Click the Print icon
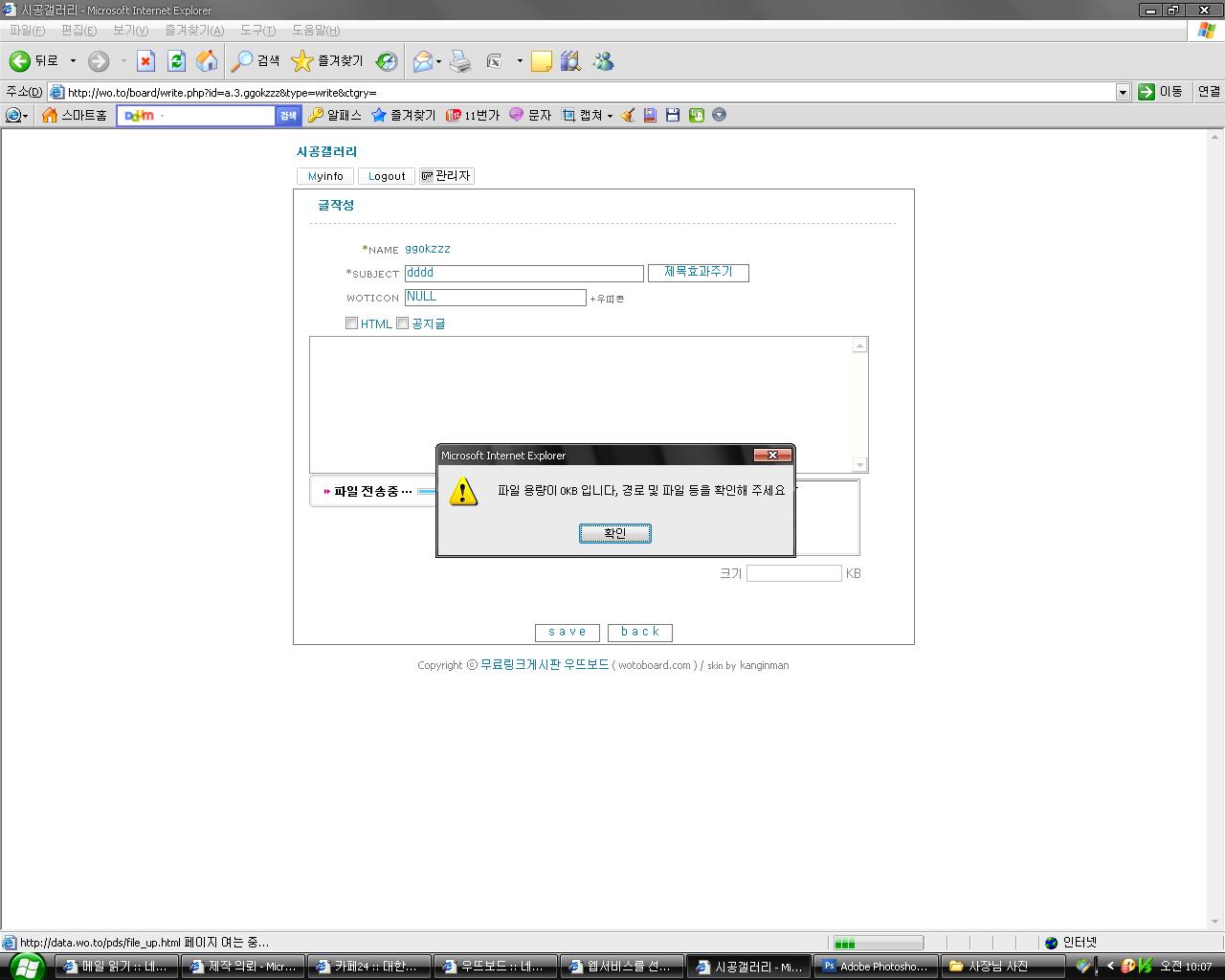1225x980 pixels. pos(460,61)
